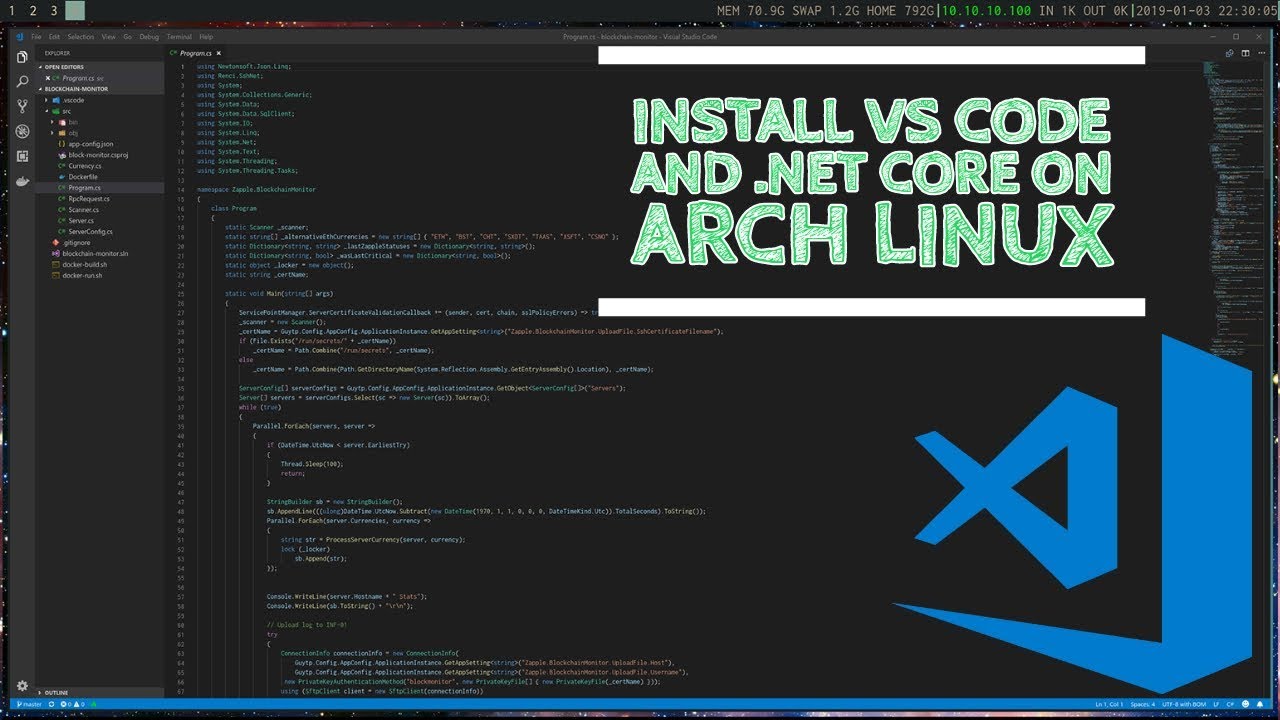
Task: Open the Source Control view
Action: (x=22, y=106)
